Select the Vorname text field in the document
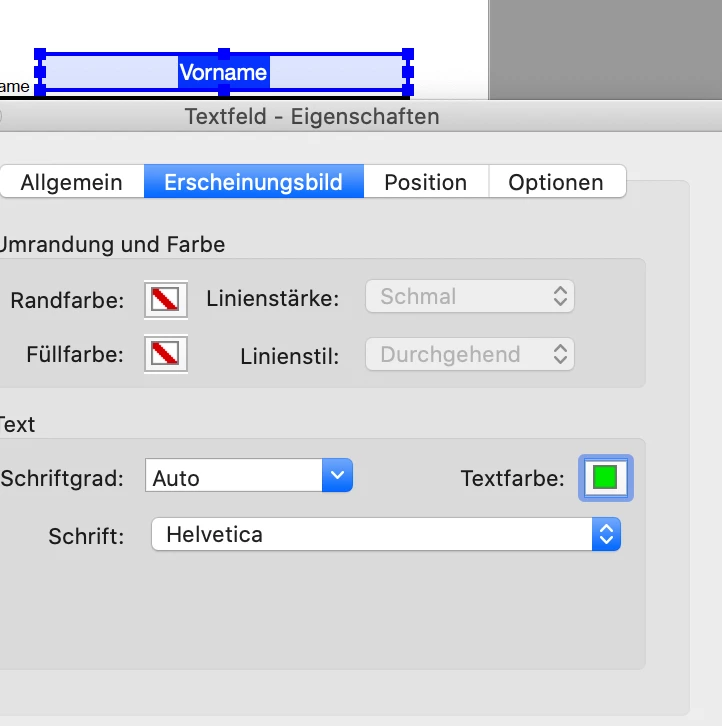The width and height of the screenshot is (722, 726). [224, 72]
